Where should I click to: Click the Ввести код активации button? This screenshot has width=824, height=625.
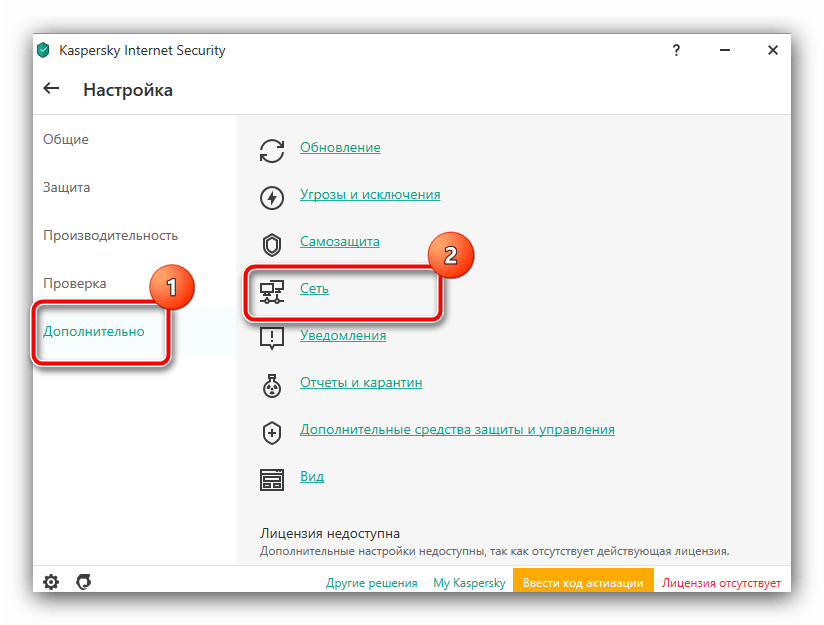(x=583, y=582)
